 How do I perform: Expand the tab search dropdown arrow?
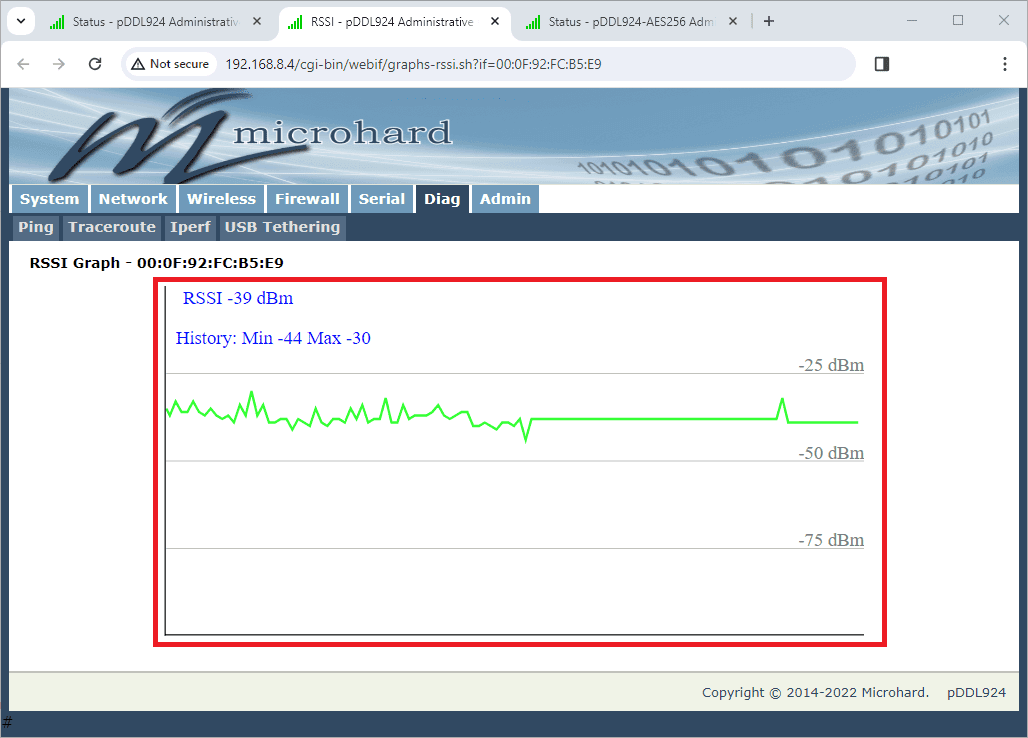point(20,21)
